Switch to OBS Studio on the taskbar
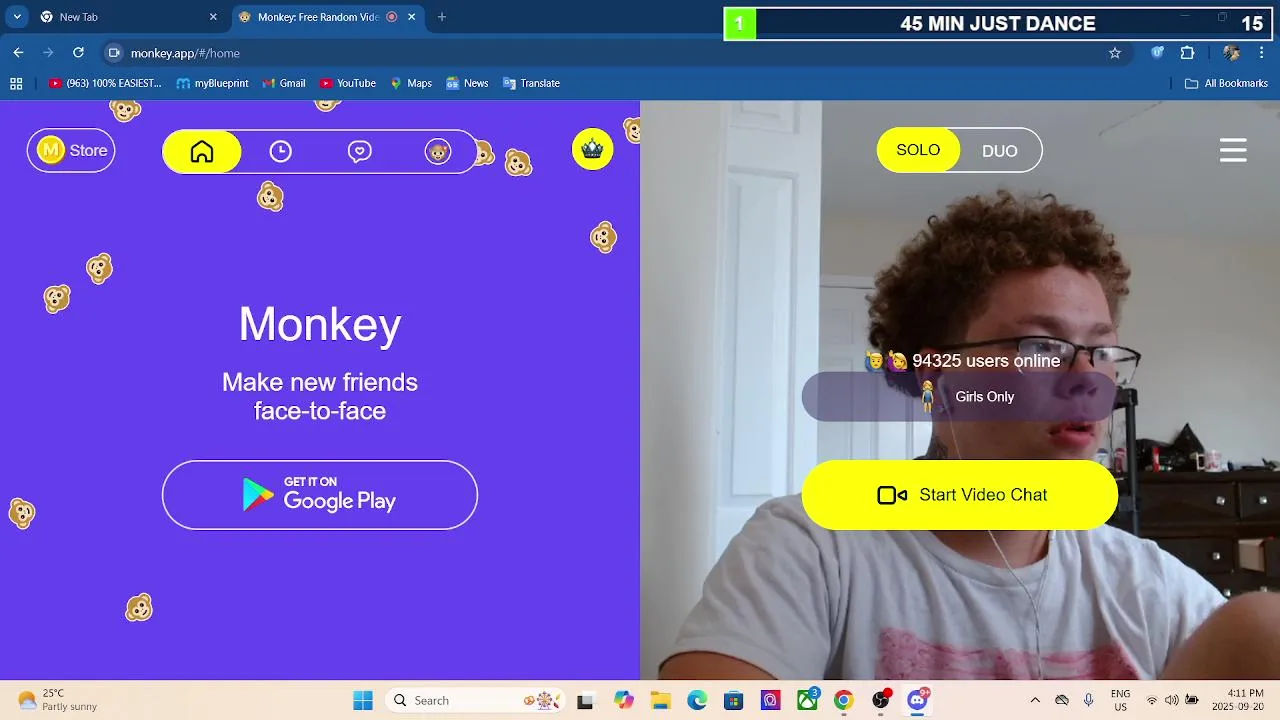Viewport: 1280px width, 720px height. click(880, 701)
